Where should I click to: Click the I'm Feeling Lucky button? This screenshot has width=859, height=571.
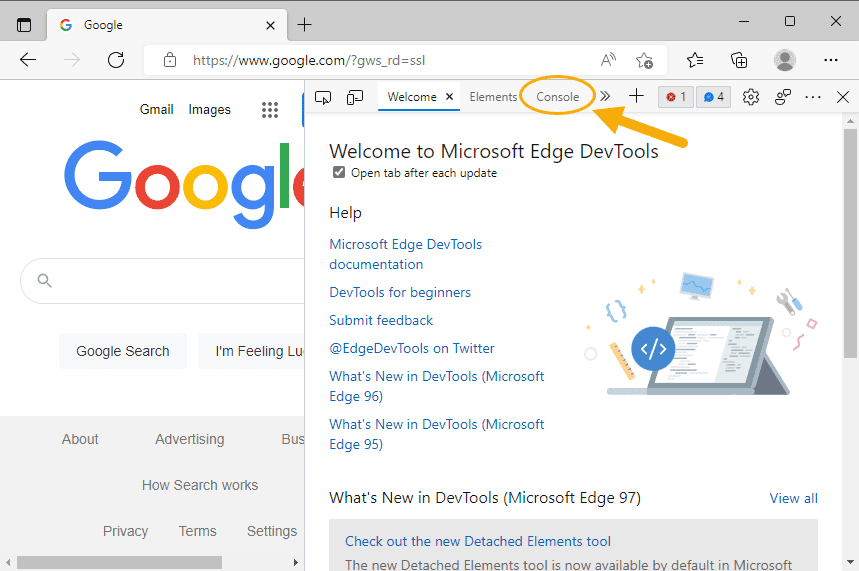click(251, 351)
